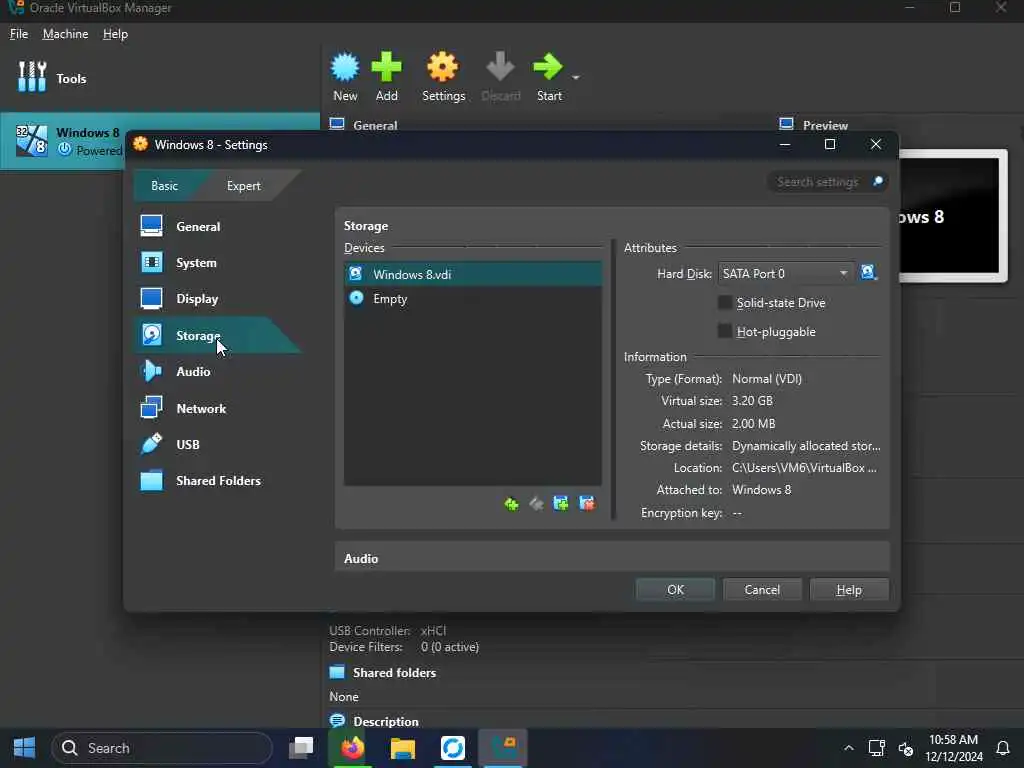Click the Shared folders header in Manager
Screen dimensions: 1024x768
(394, 673)
